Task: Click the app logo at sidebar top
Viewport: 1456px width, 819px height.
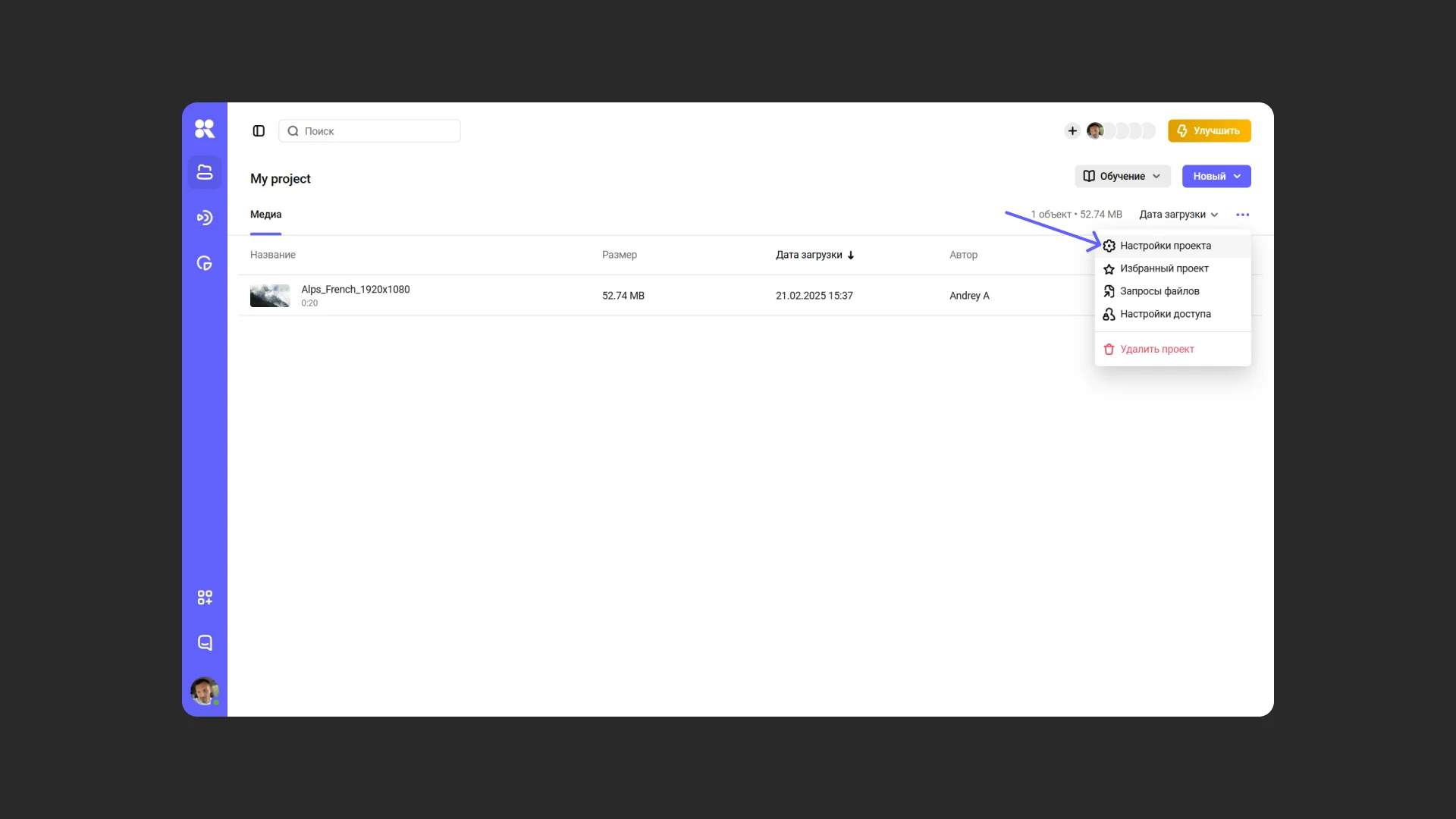Action: [205, 129]
